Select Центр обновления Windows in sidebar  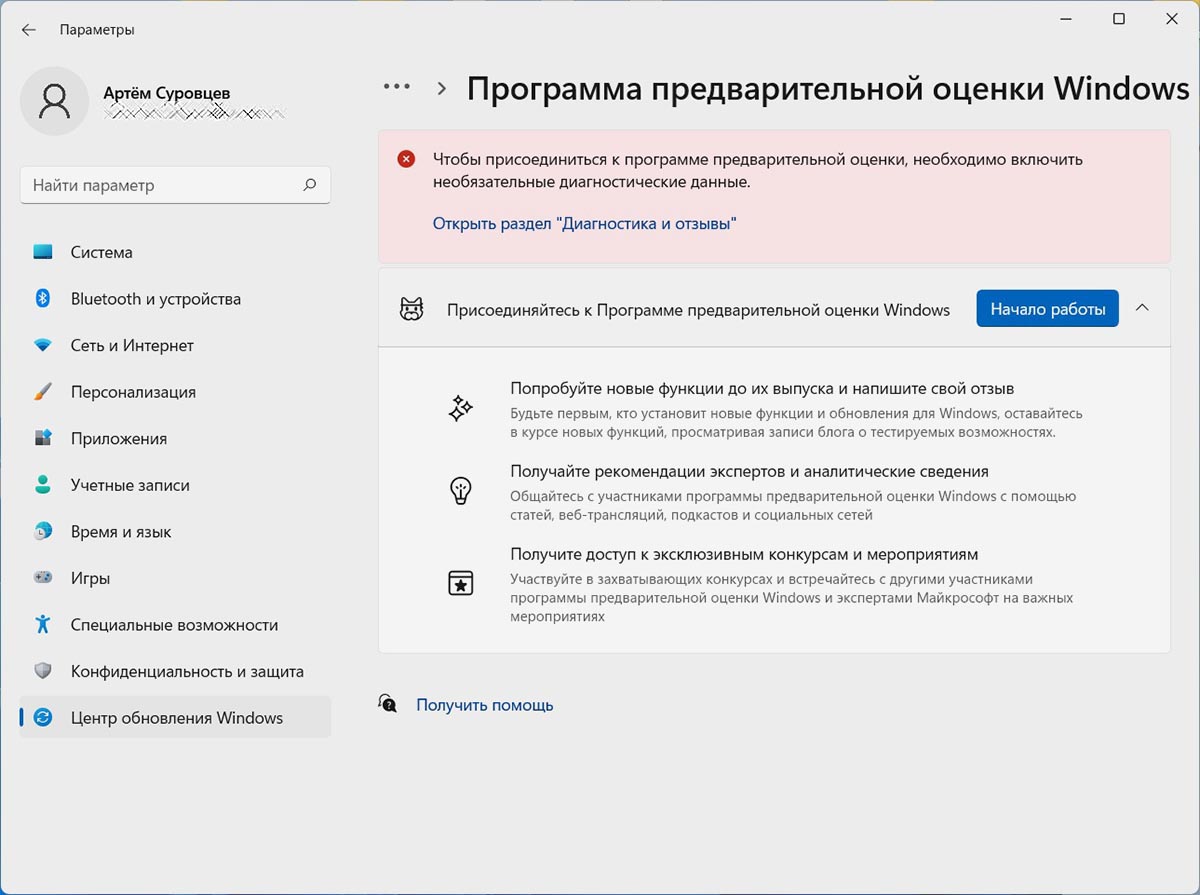176,718
